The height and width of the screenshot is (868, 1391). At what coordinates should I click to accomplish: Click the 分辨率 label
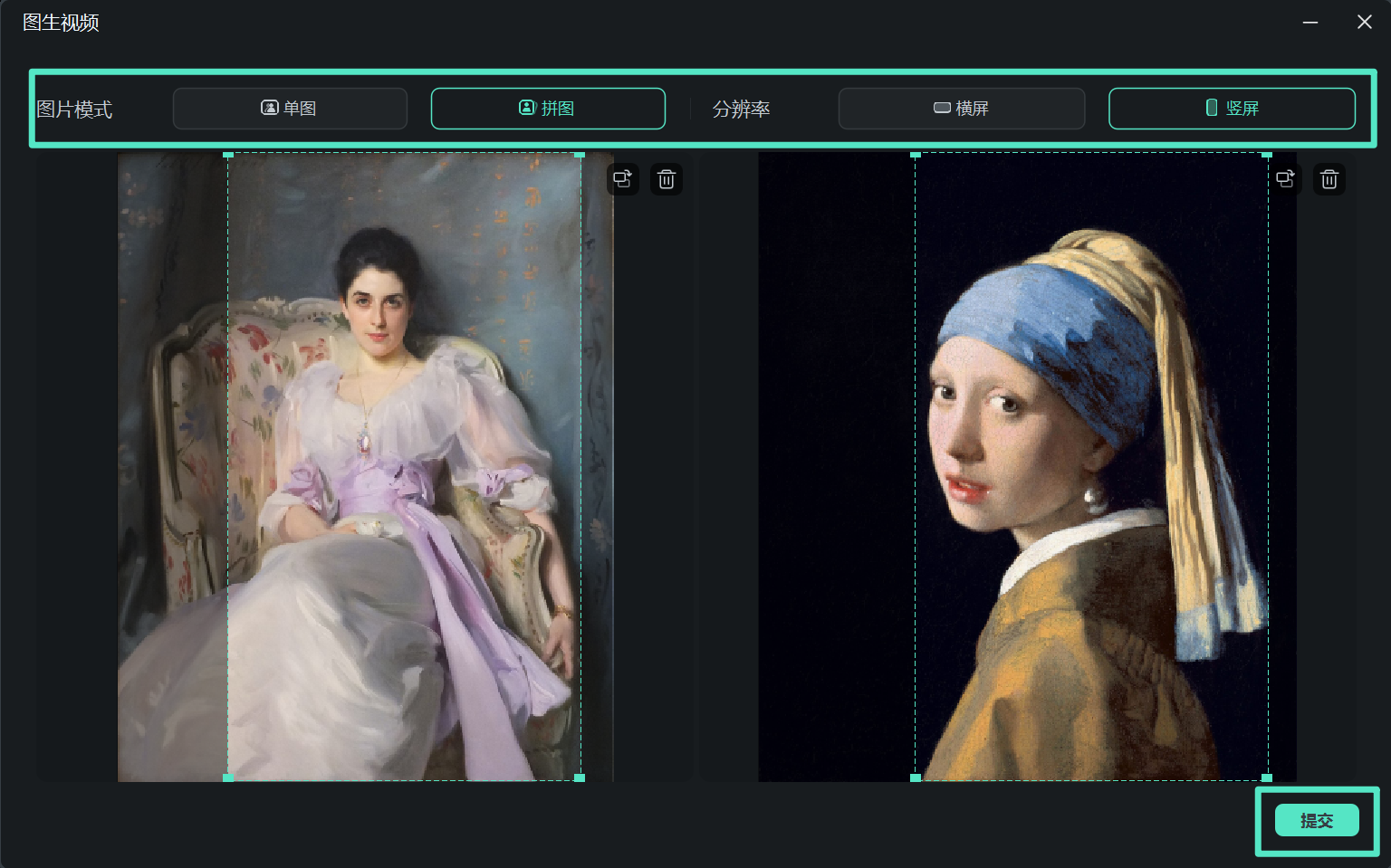(x=741, y=110)
